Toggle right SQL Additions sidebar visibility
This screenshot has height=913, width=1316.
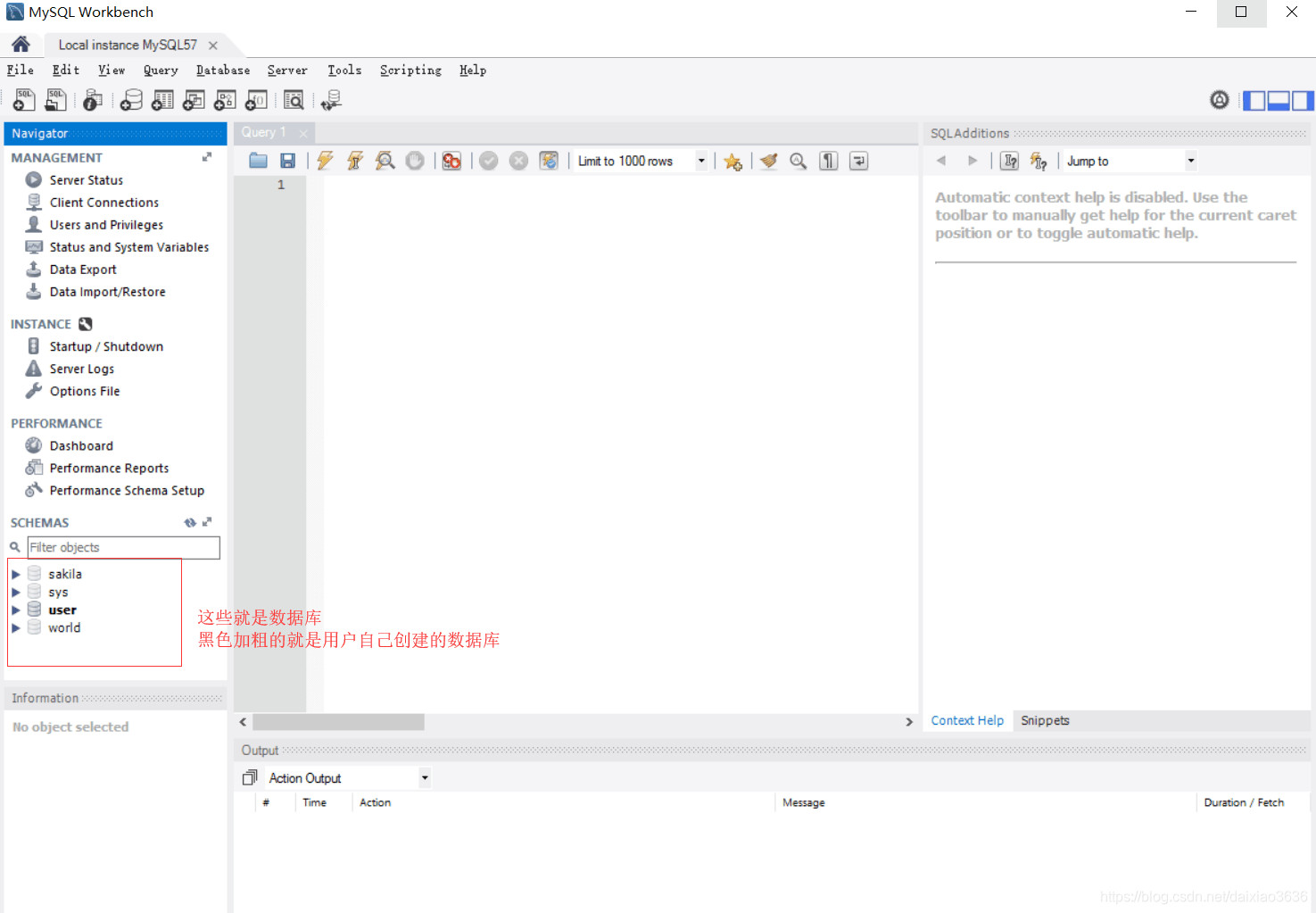click(x=1303, y=100)
